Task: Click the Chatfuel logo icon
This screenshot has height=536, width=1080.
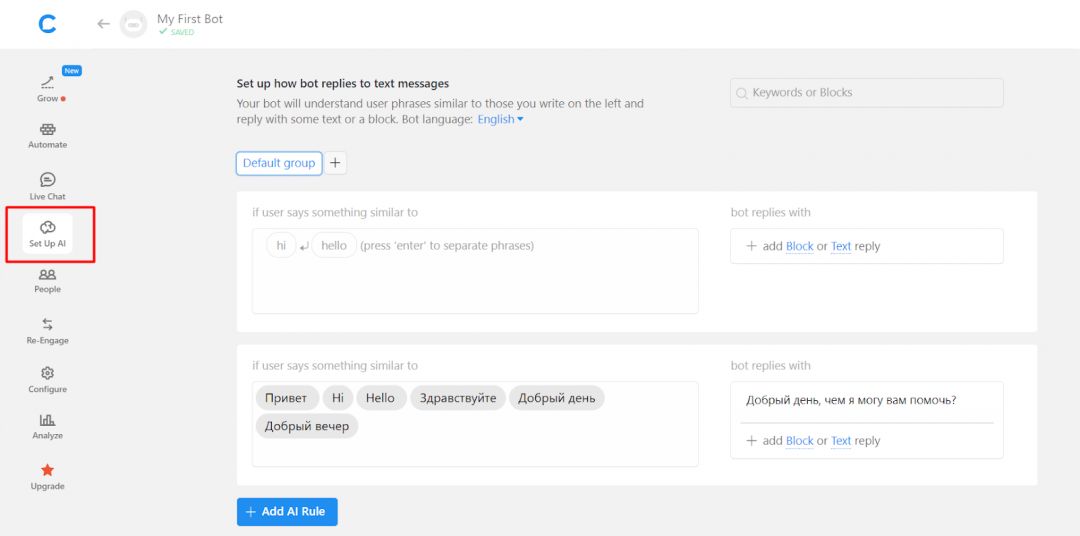Action: (x=47, y=25)
